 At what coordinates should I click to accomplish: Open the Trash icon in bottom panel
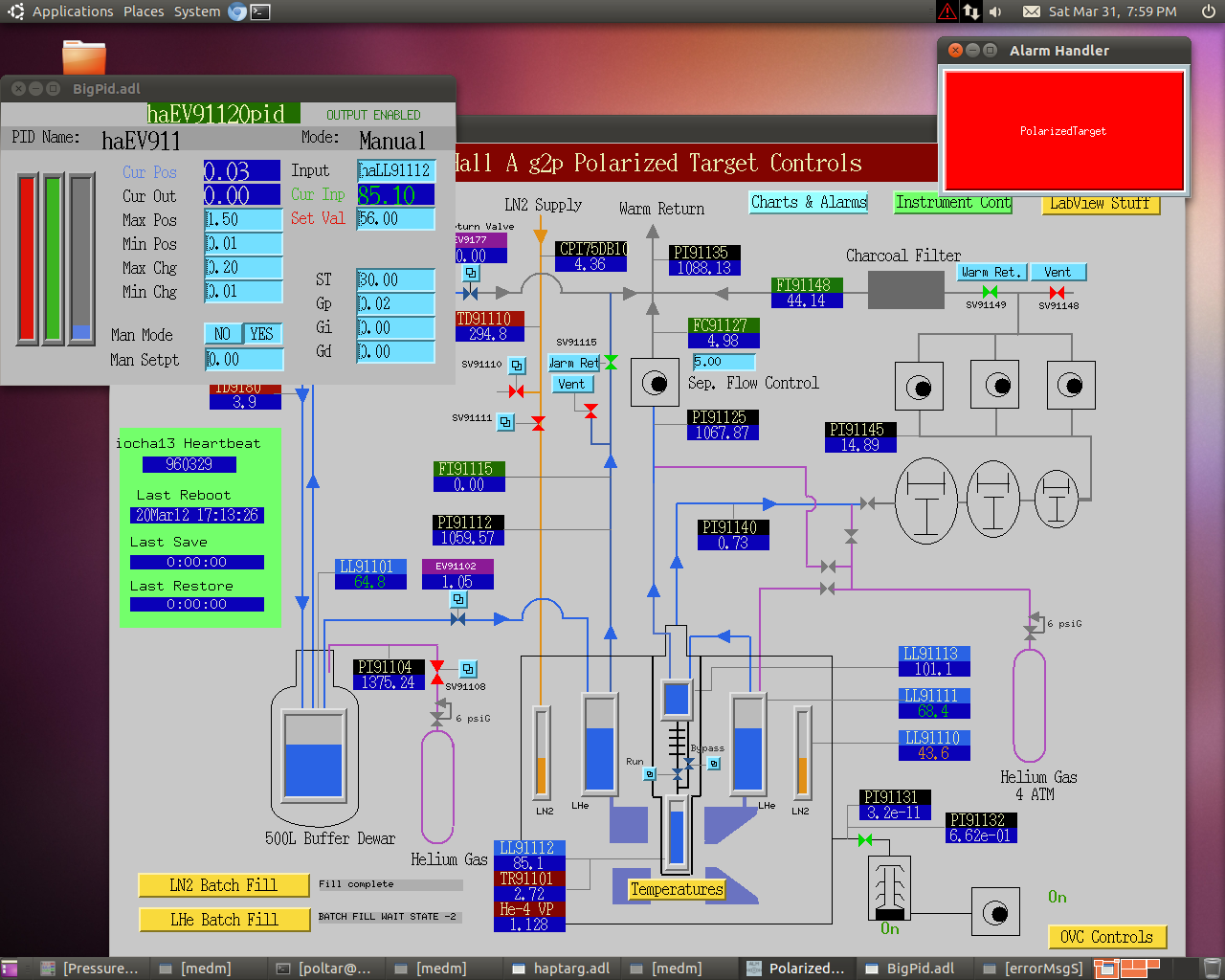1213,969
